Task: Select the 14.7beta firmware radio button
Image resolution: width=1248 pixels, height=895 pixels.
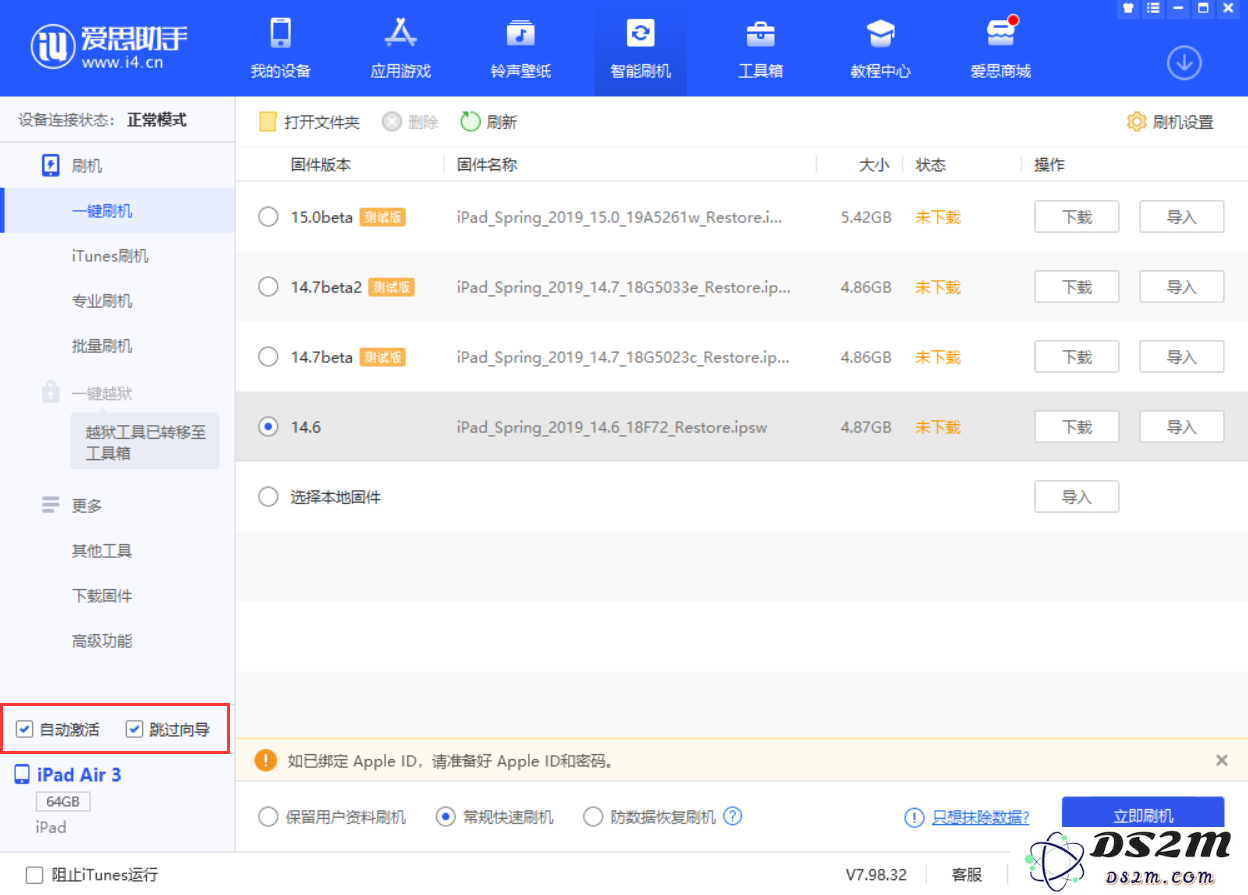Action: (268, 357)
